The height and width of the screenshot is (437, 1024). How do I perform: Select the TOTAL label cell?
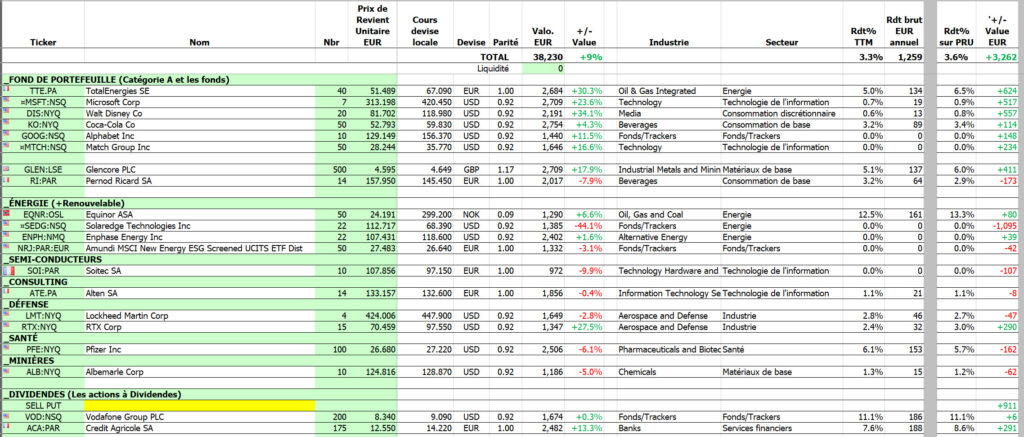[x=494, y=57]
